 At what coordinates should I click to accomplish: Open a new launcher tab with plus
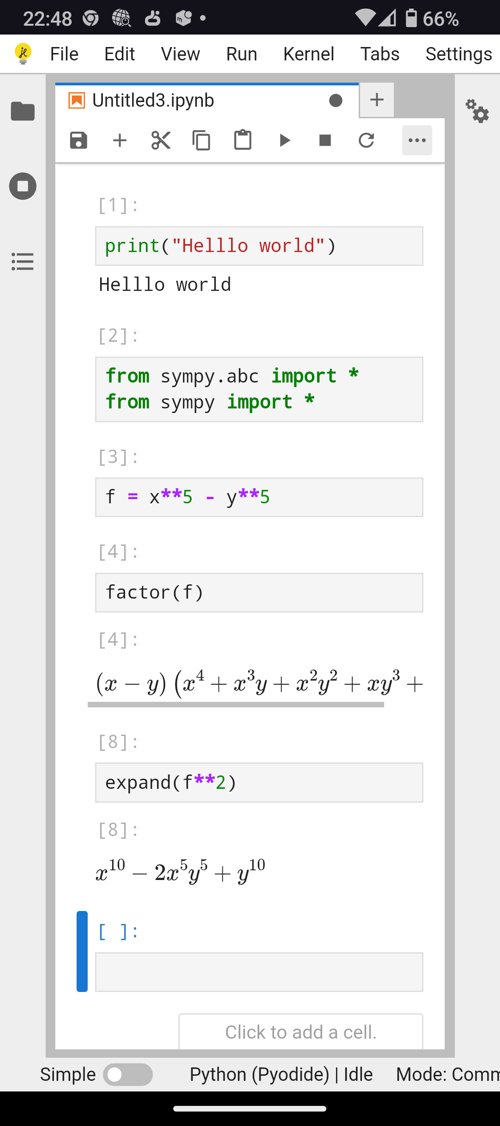376,100
